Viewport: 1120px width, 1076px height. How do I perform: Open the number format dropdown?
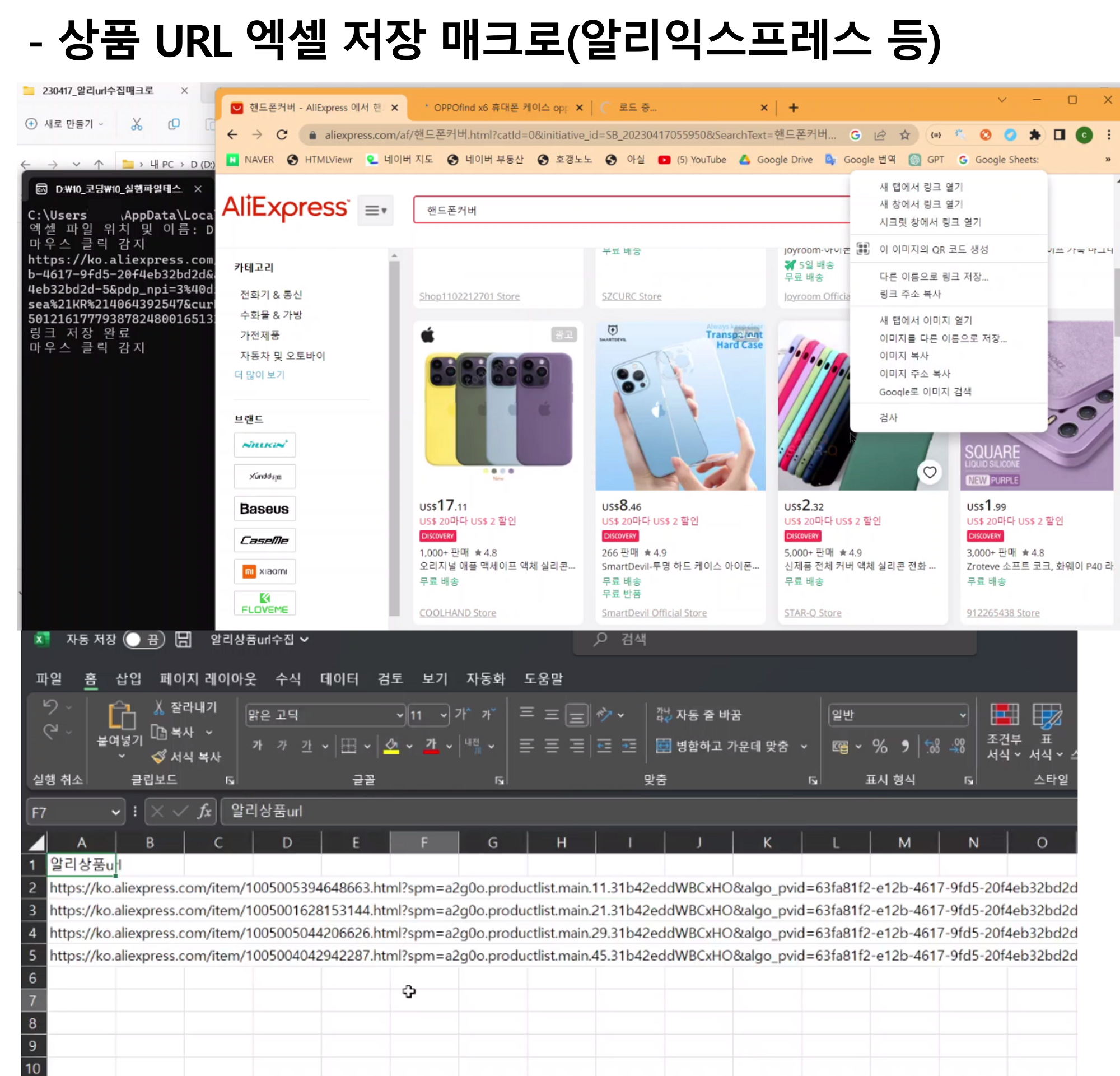point(962,715)
